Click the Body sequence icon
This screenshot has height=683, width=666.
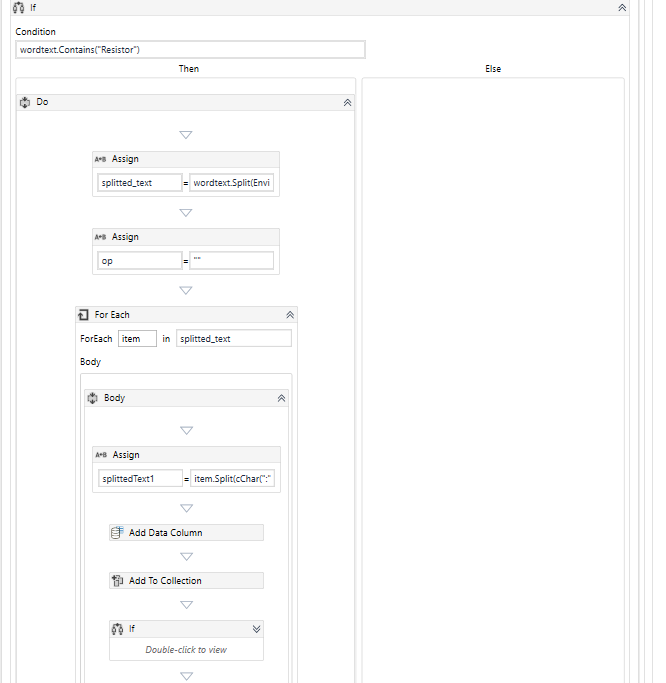pyautogui.click(x=92, y=398)
